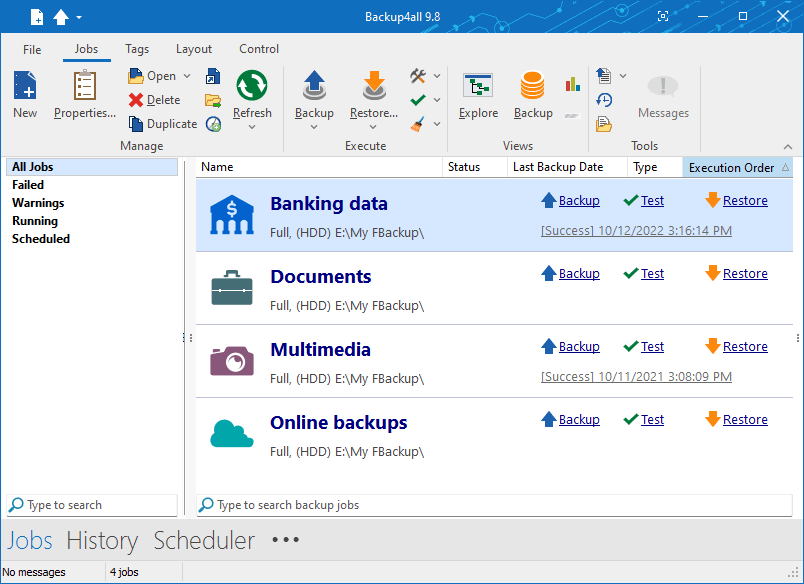804x584 pixels.
Task: Click the up arrow icon in title bar
Action: (x=61, y=17)
